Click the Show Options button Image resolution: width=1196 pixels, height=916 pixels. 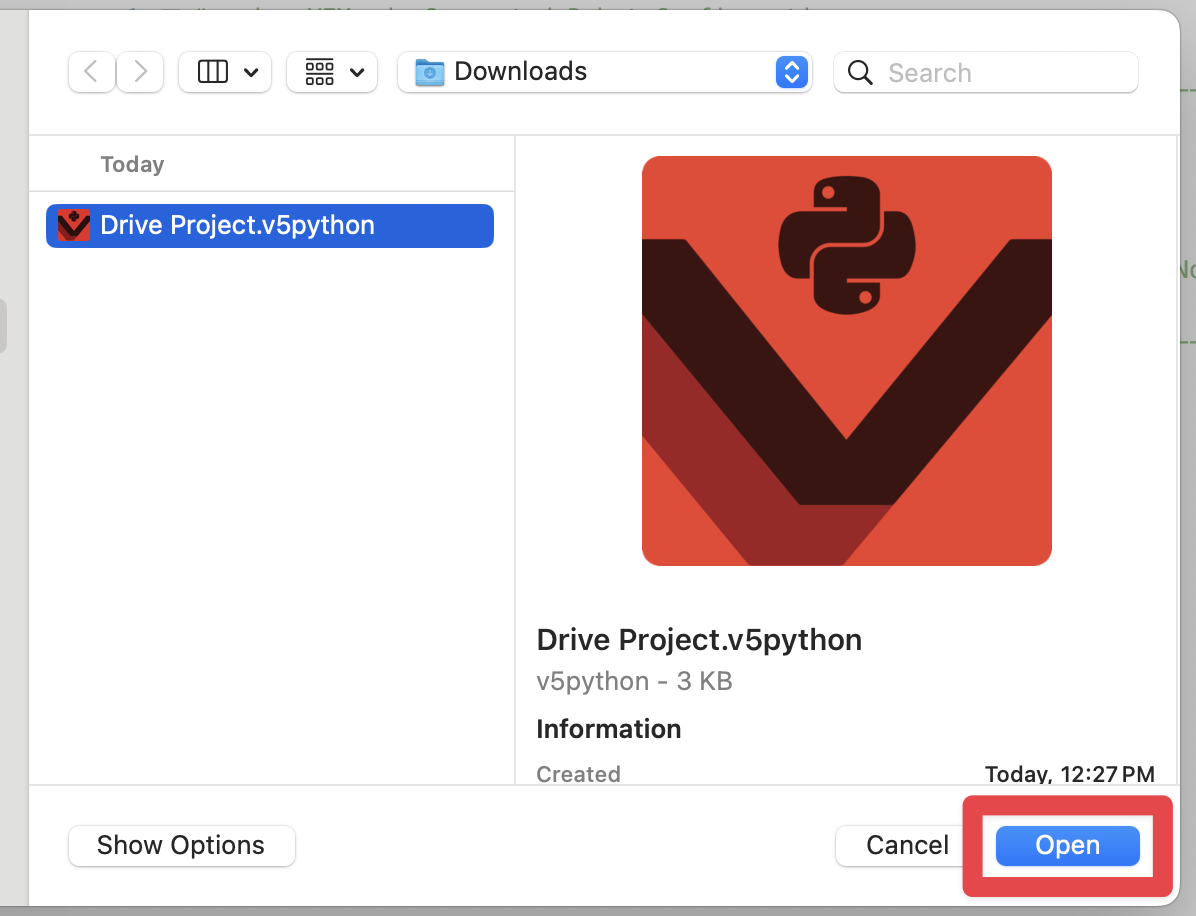click(181, 845)
